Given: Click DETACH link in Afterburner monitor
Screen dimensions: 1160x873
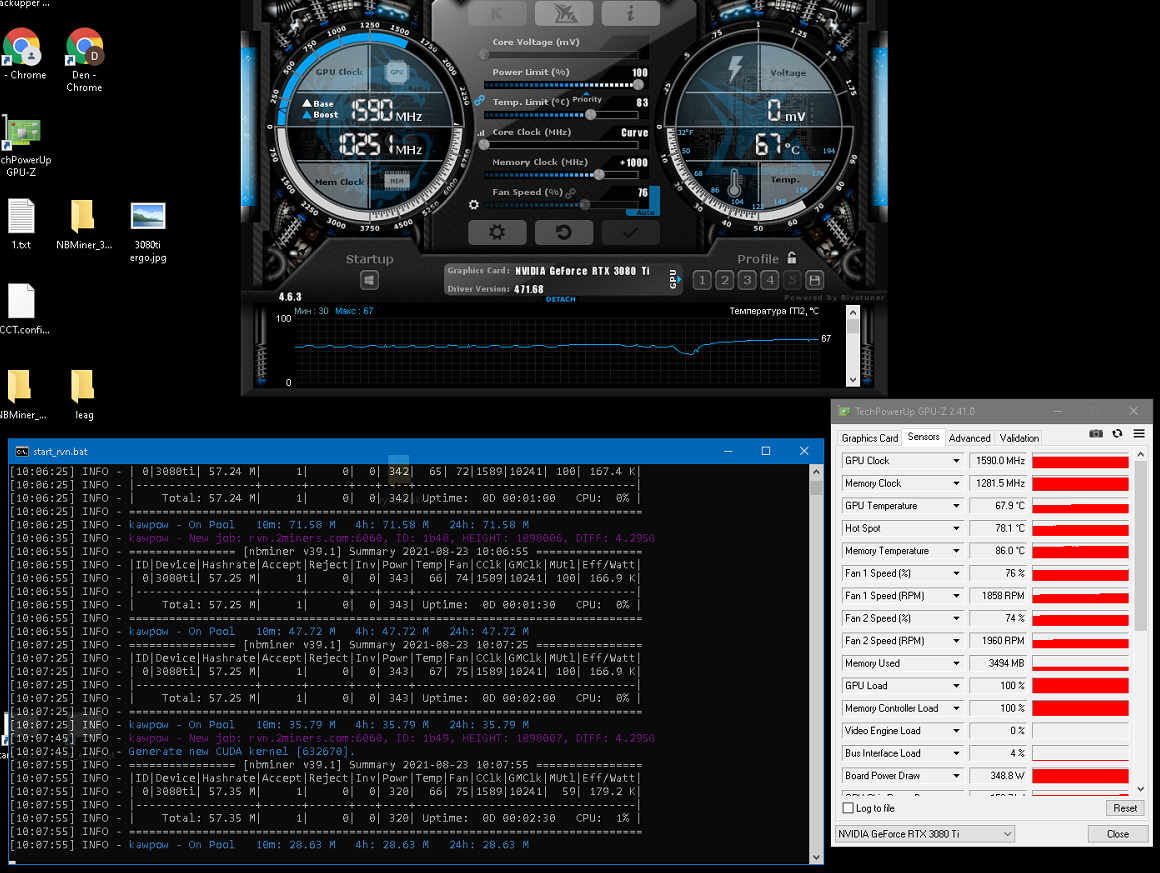Looking at the screenshot, I should (x=561, y=300).
